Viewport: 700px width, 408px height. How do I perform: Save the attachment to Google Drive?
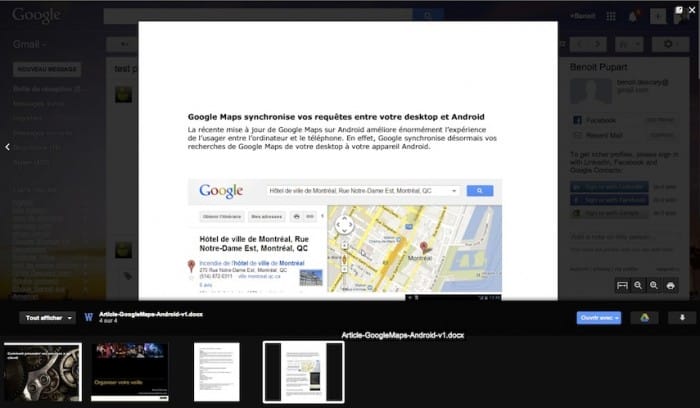coord(644,318)
